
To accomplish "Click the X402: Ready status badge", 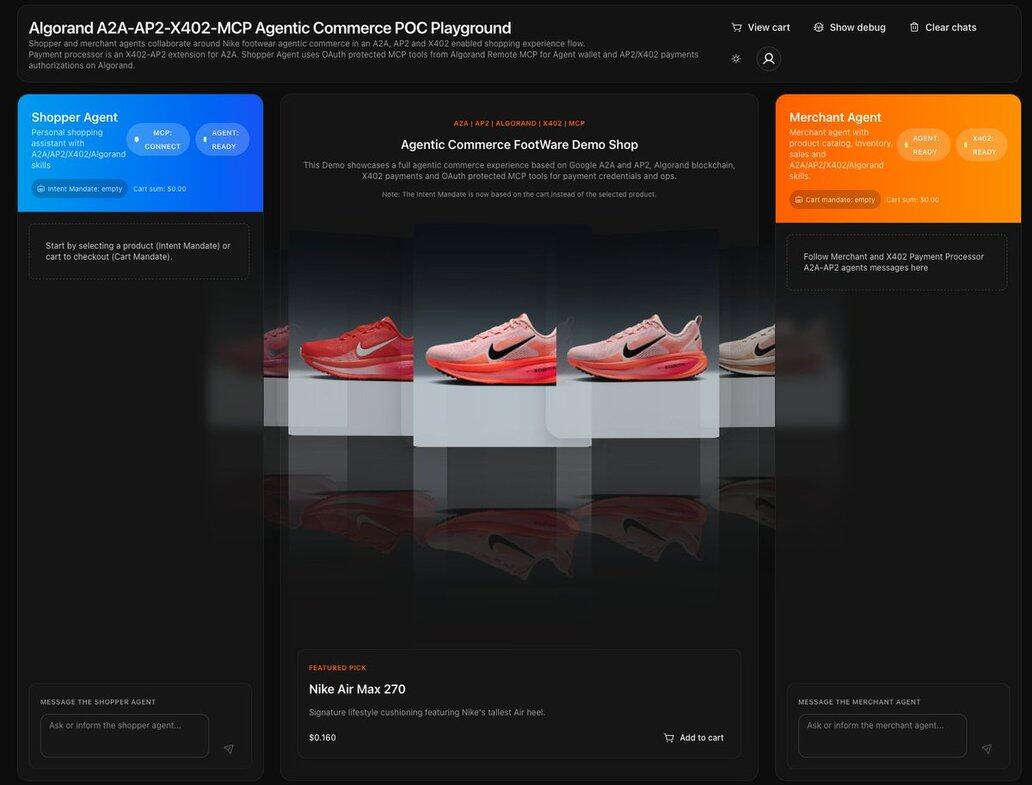I will (981, 145).
